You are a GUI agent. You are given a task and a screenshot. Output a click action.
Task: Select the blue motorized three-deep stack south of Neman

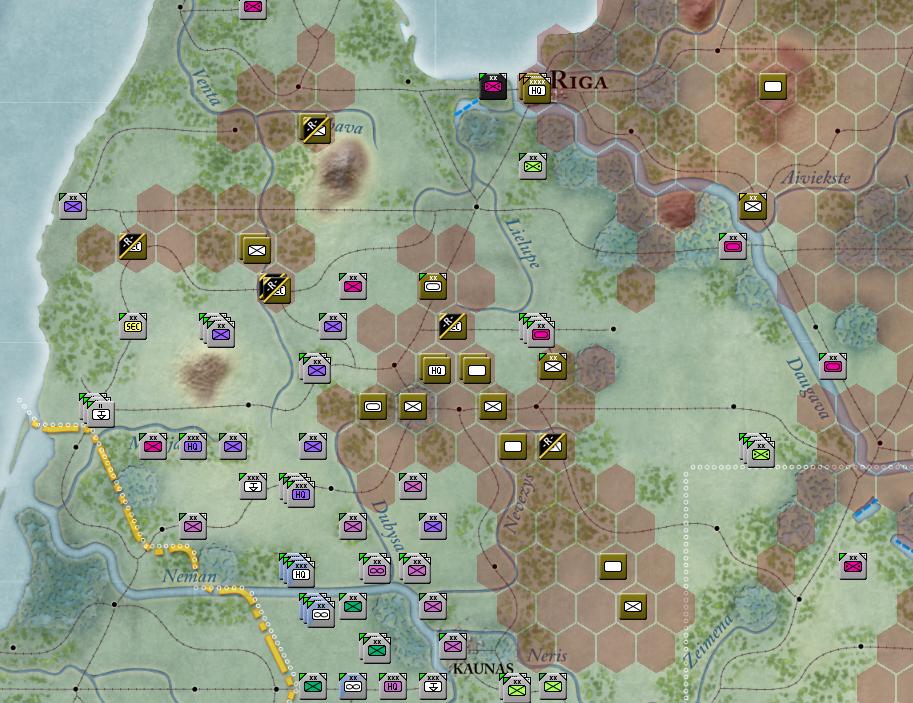coord(317,610)
